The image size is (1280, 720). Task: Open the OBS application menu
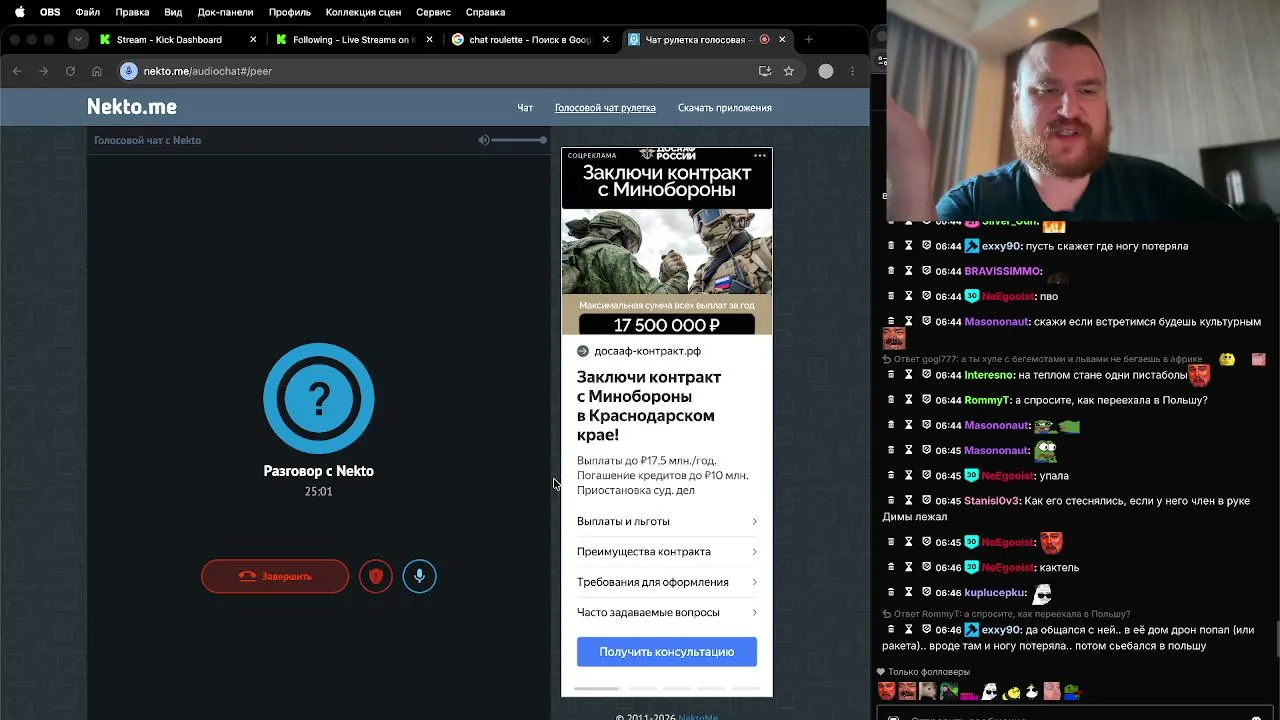point(50,12)
